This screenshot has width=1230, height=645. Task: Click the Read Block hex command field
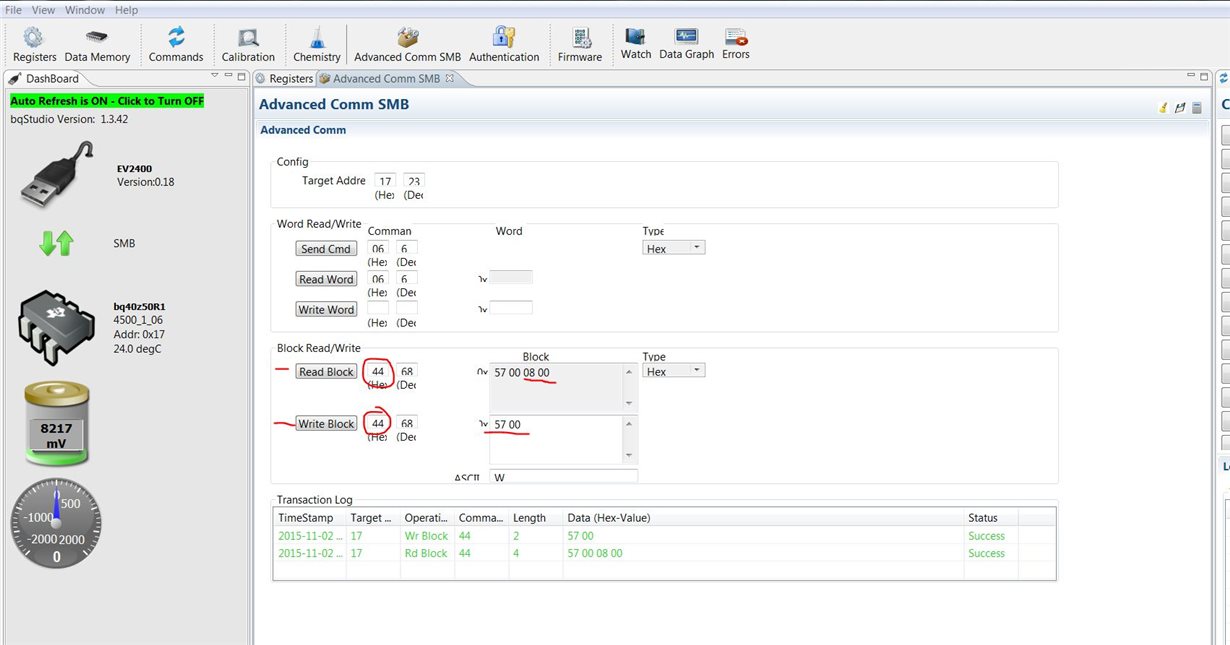click(378, 371)
